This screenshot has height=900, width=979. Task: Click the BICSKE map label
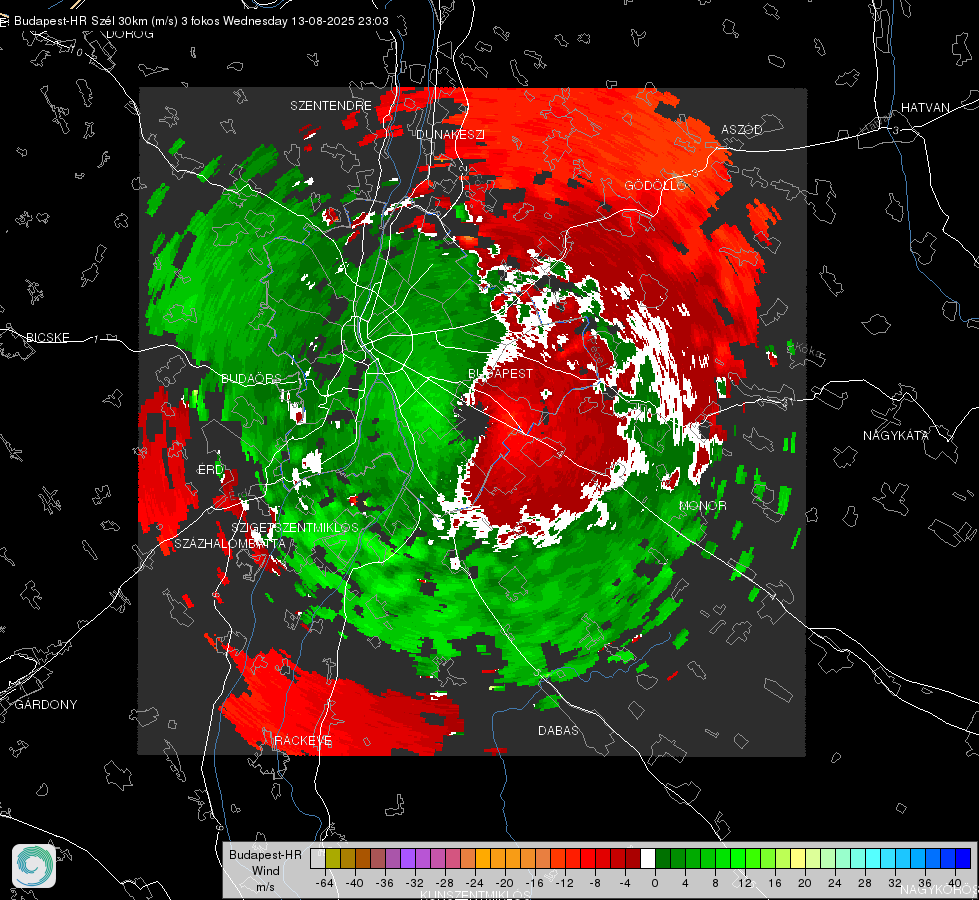[47, 338]
